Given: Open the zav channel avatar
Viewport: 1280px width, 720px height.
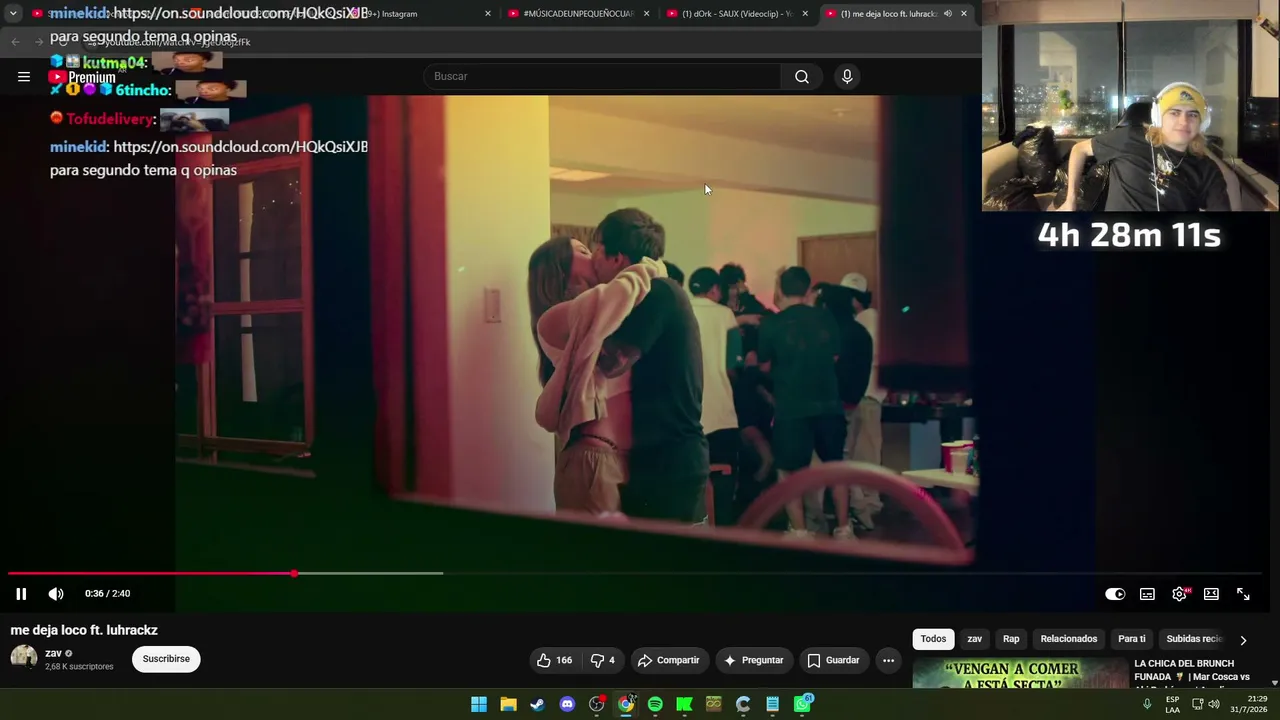Looking at the screenshot, I should click(x=23, y=659).
